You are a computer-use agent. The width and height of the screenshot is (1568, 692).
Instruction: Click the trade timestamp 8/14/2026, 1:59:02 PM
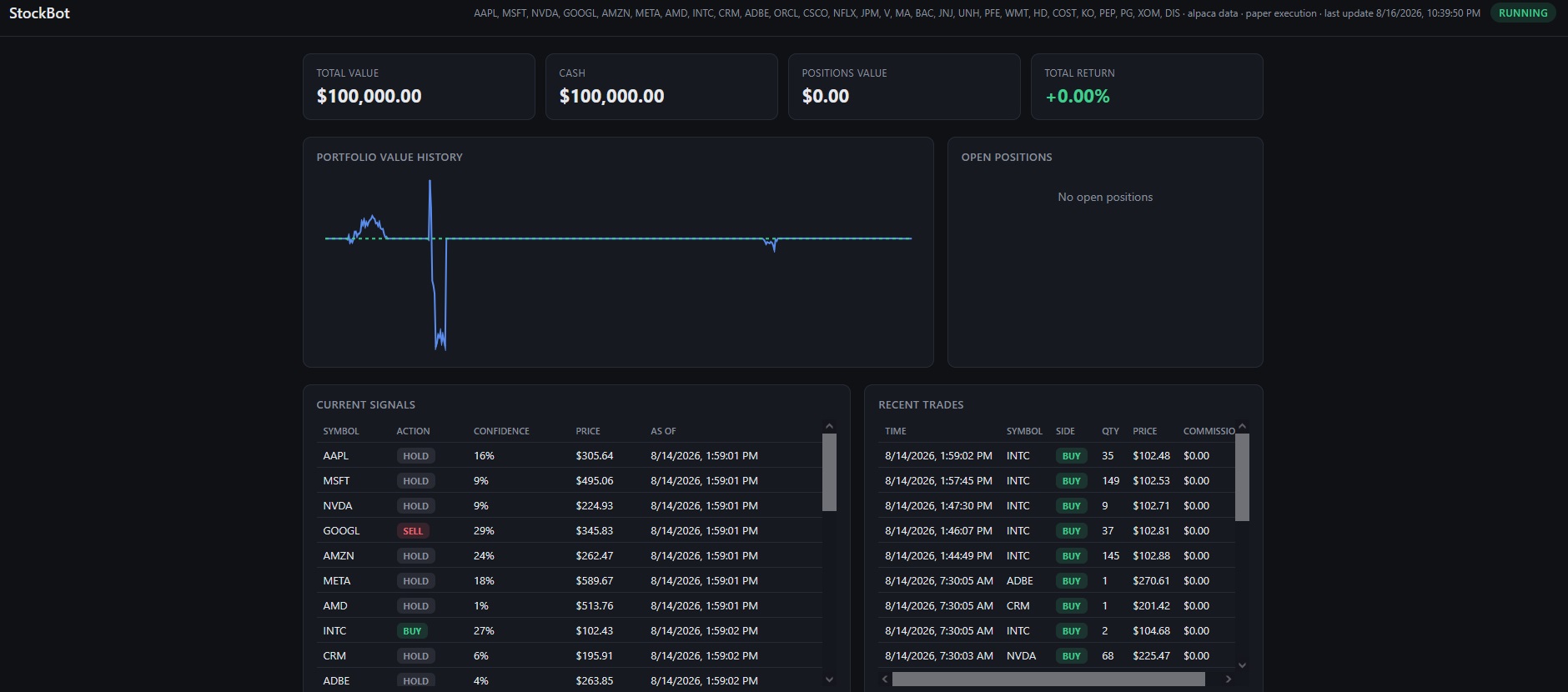click(938, 456)
